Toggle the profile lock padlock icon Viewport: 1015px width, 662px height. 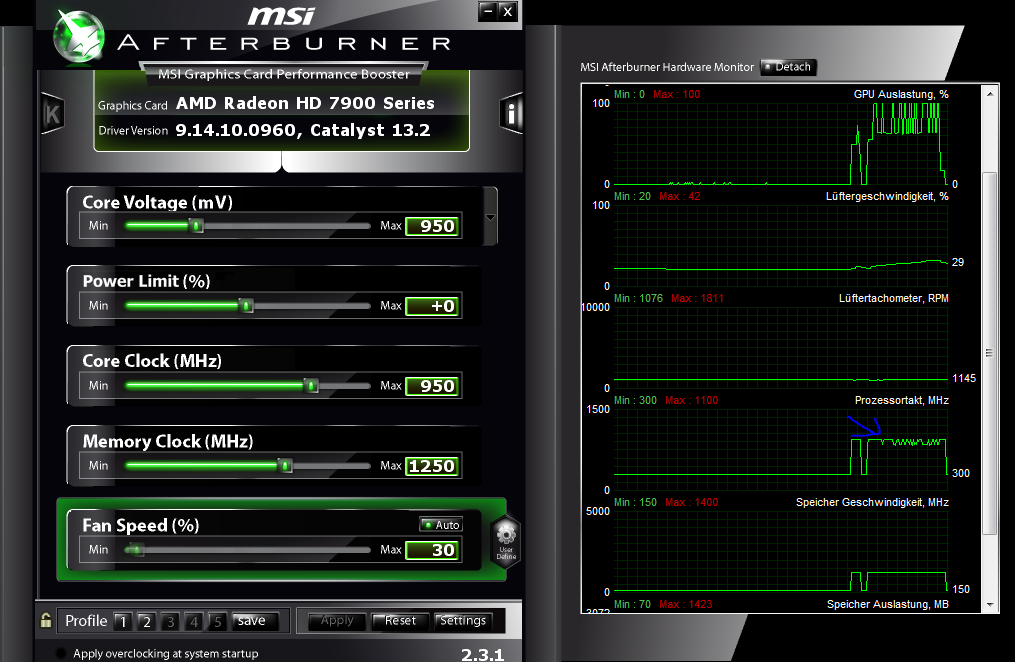[46, 620]
